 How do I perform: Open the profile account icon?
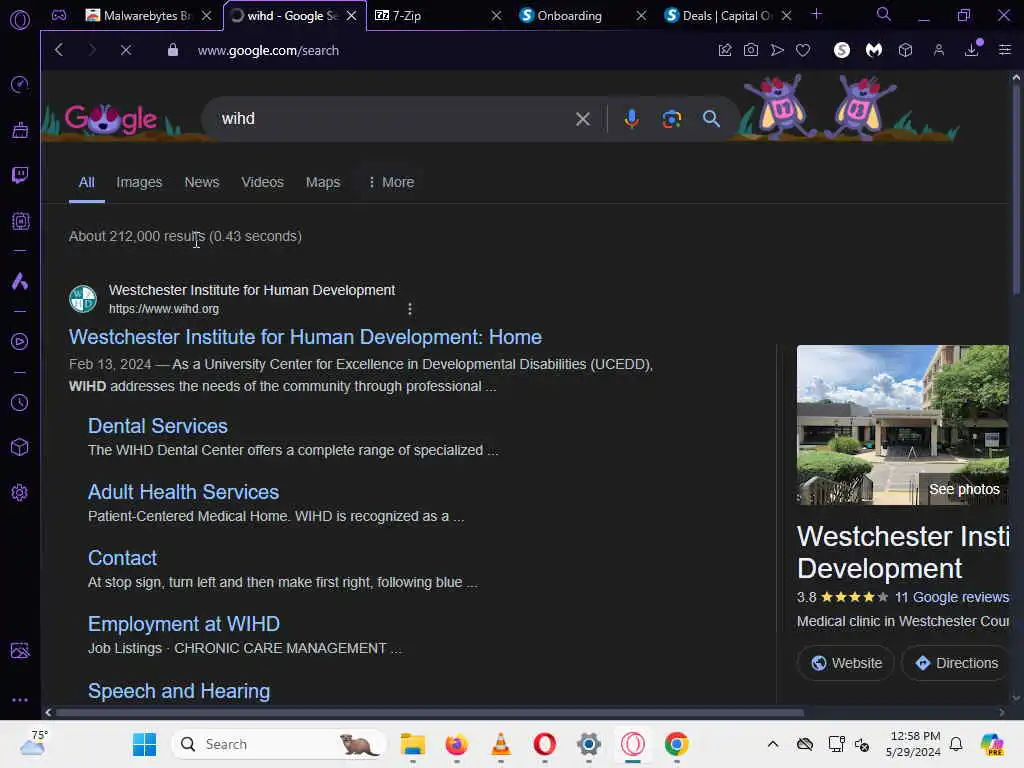938,50
